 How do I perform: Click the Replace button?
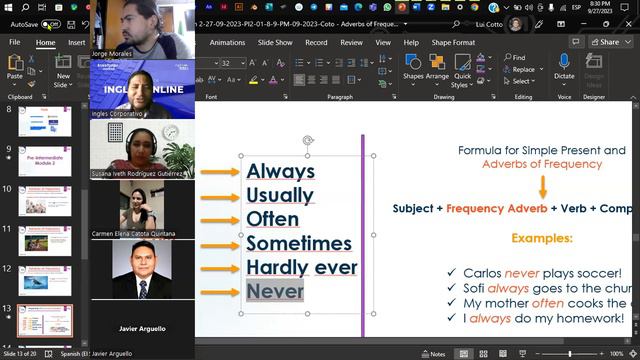(519, 69)
